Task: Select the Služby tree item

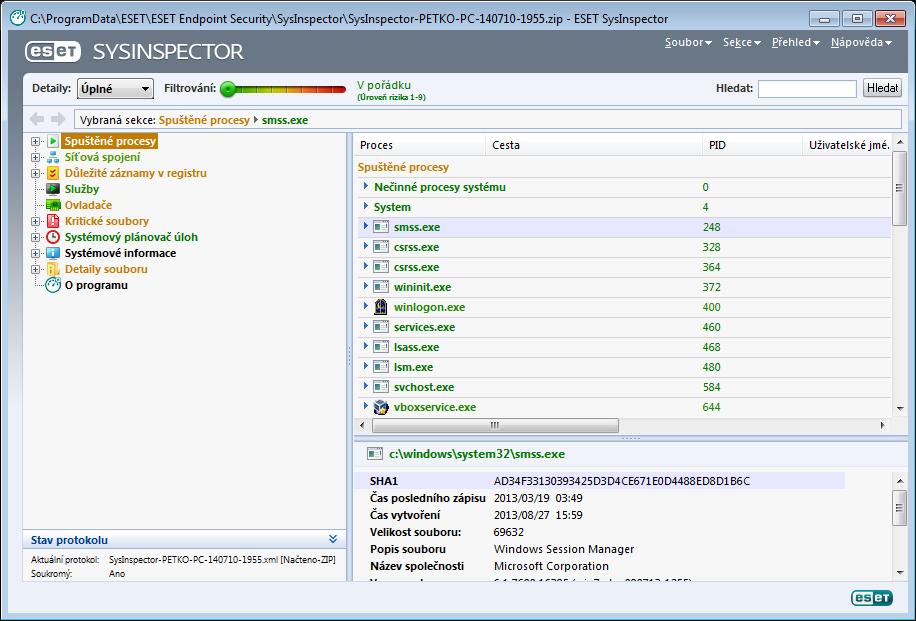Action: click(x=82, y=189)
